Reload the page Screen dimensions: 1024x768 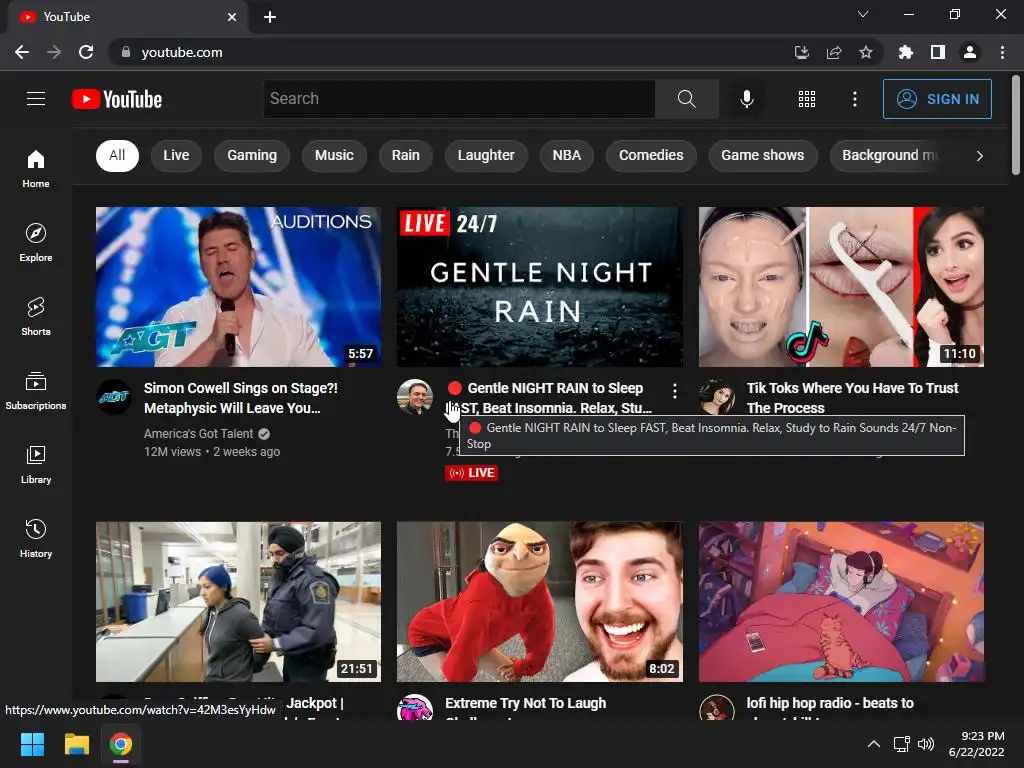tap(86, 52)
